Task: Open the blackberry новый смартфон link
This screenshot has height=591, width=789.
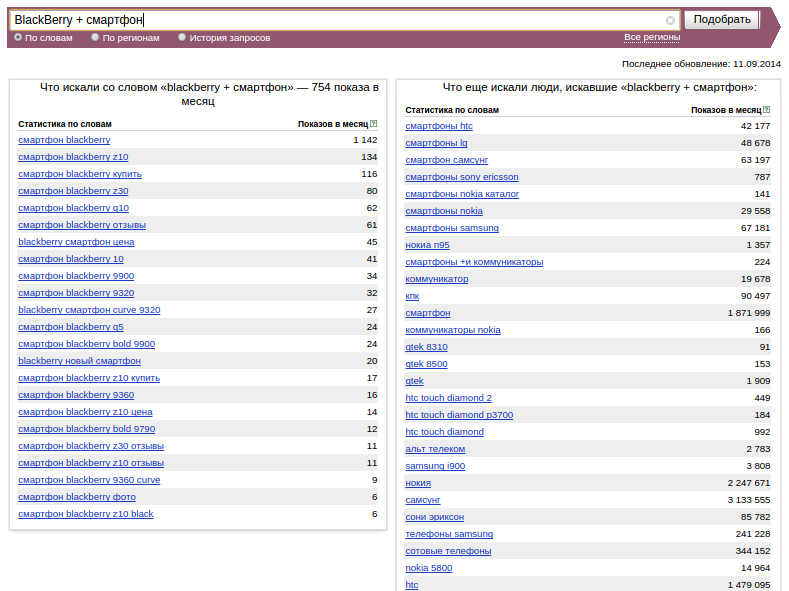Action: coord(79,361)
